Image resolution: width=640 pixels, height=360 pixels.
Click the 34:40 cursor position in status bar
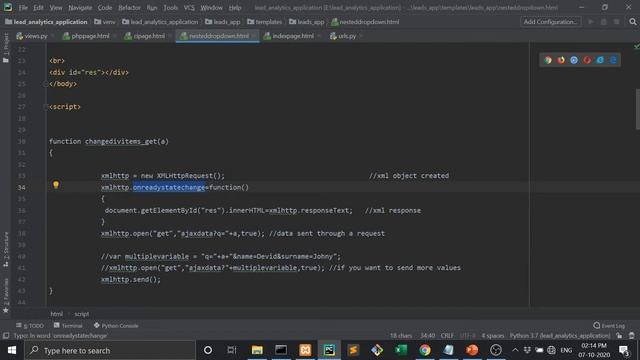(427, 336)
